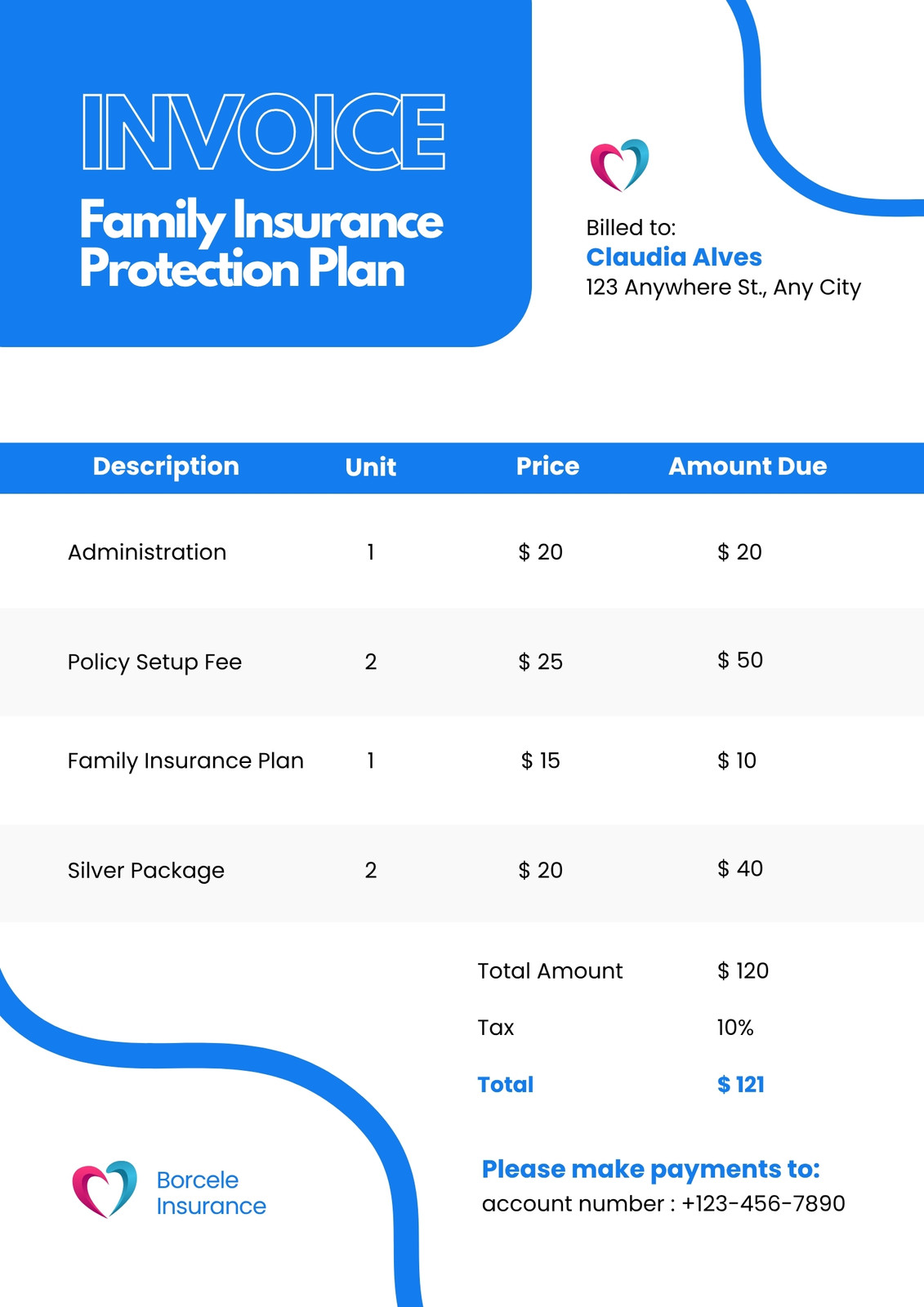Click the Policy Setup Fee row label

coord(154,662)
